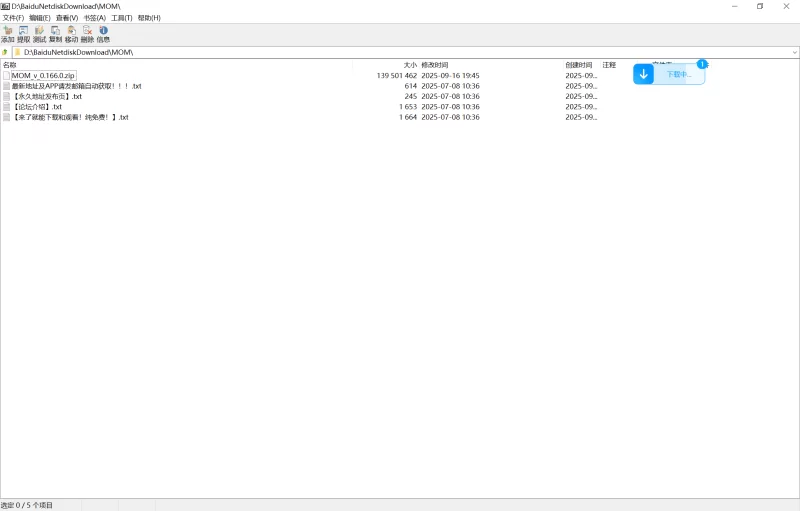Image resolution: width=800 pixels, height=511 pixels.
Task: Expand the address bar dropdown arrow
Action: (x=794, y=52)
